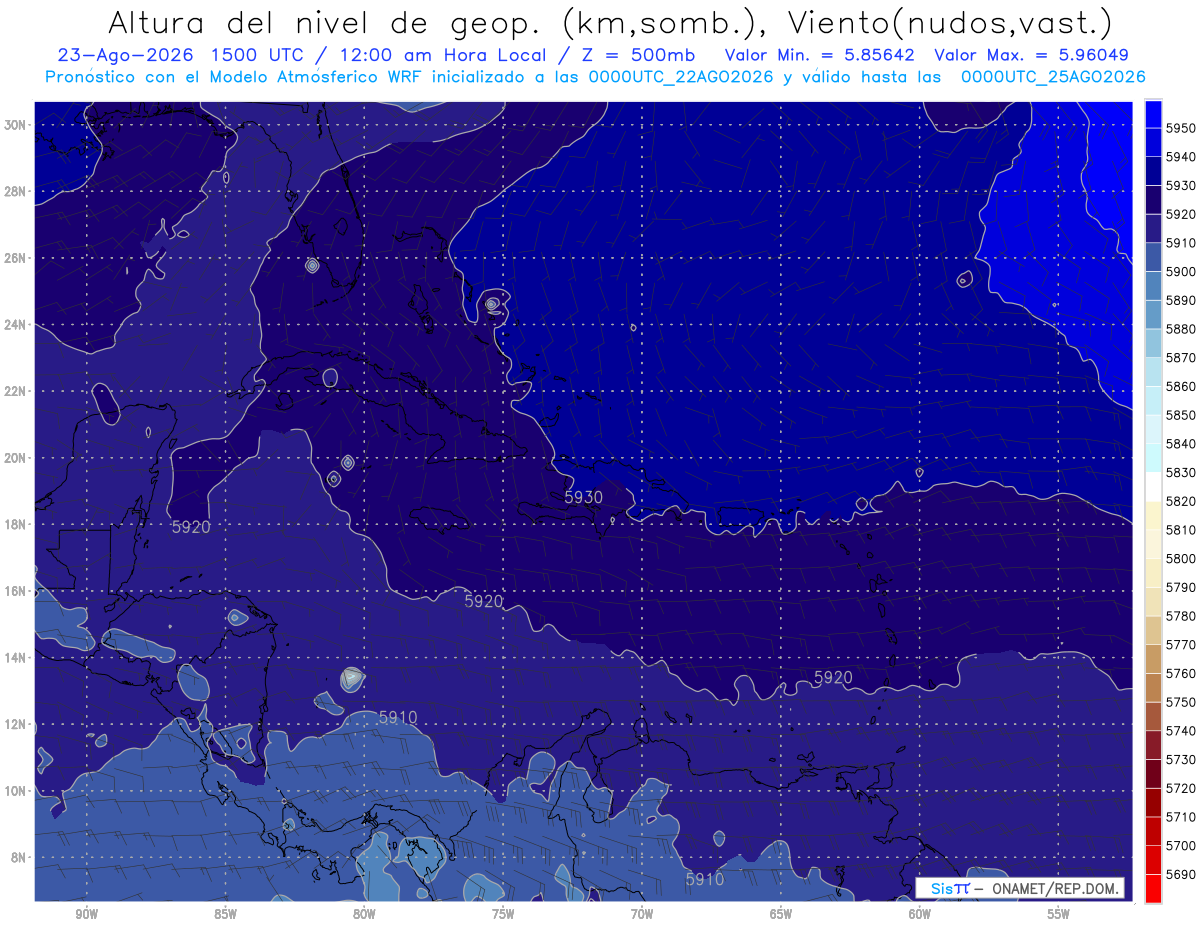This screenshot has height=927, width=1200.
Task: Click the "8N" latitude axis label
Action: coord(19,857)
